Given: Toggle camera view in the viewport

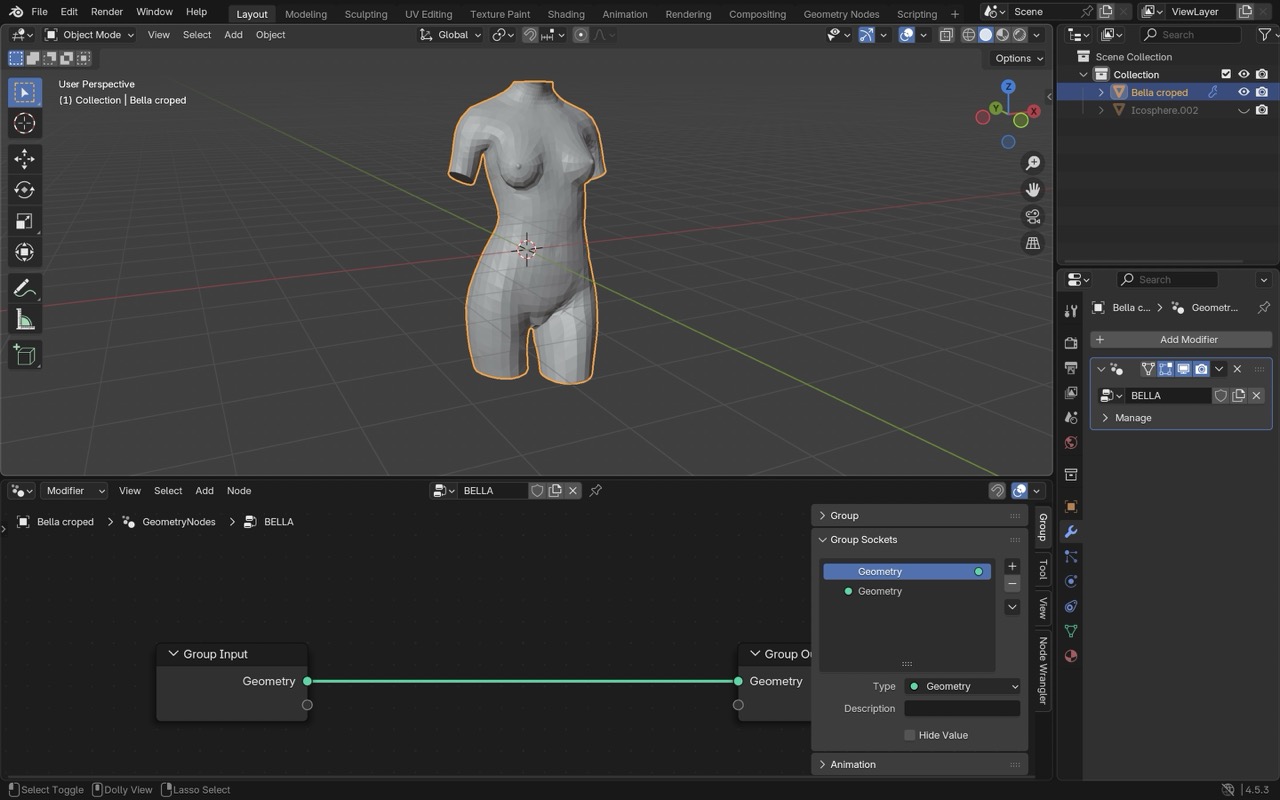Looking at the screenshot, I should (1032, 217).
